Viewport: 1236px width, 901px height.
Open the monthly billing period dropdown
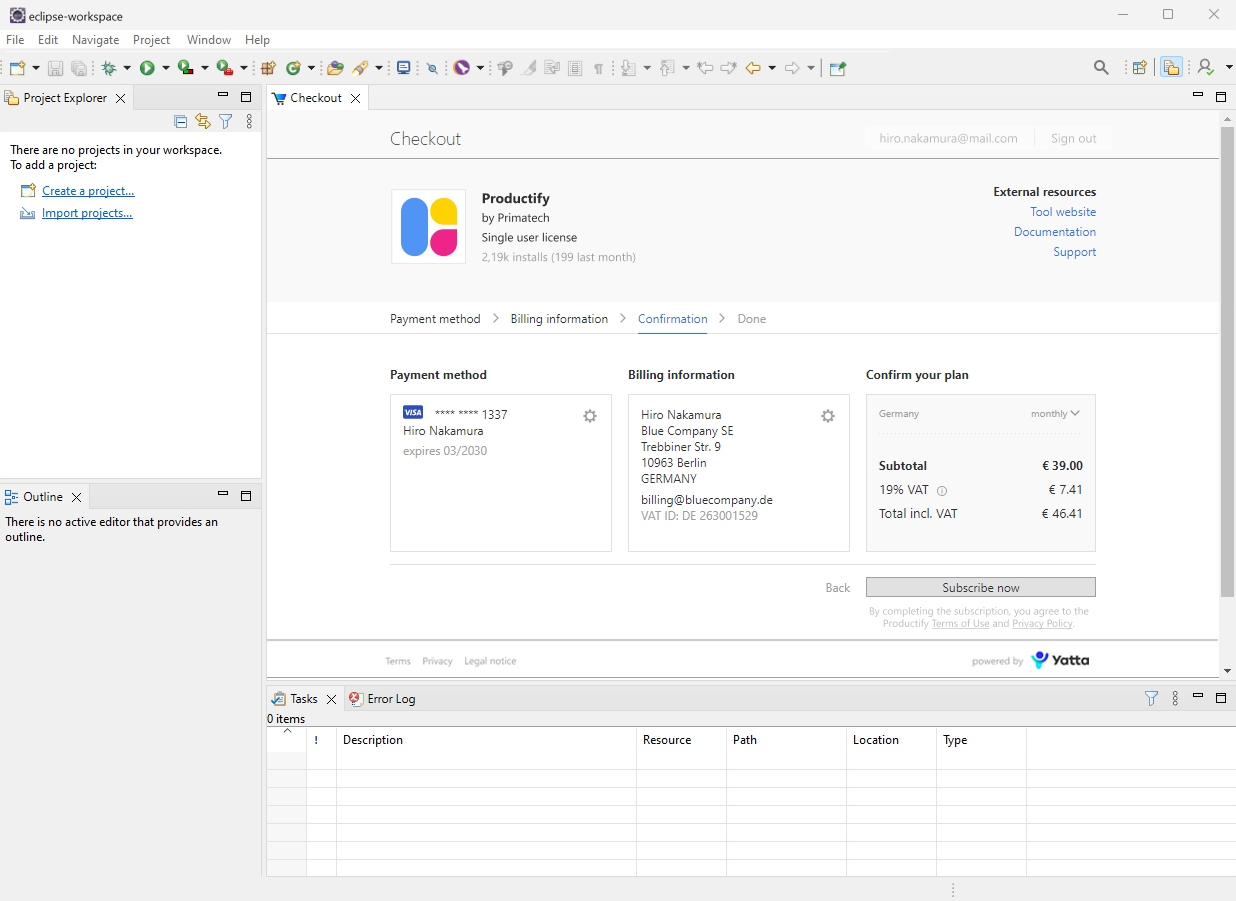click(x=1055, y=414)
